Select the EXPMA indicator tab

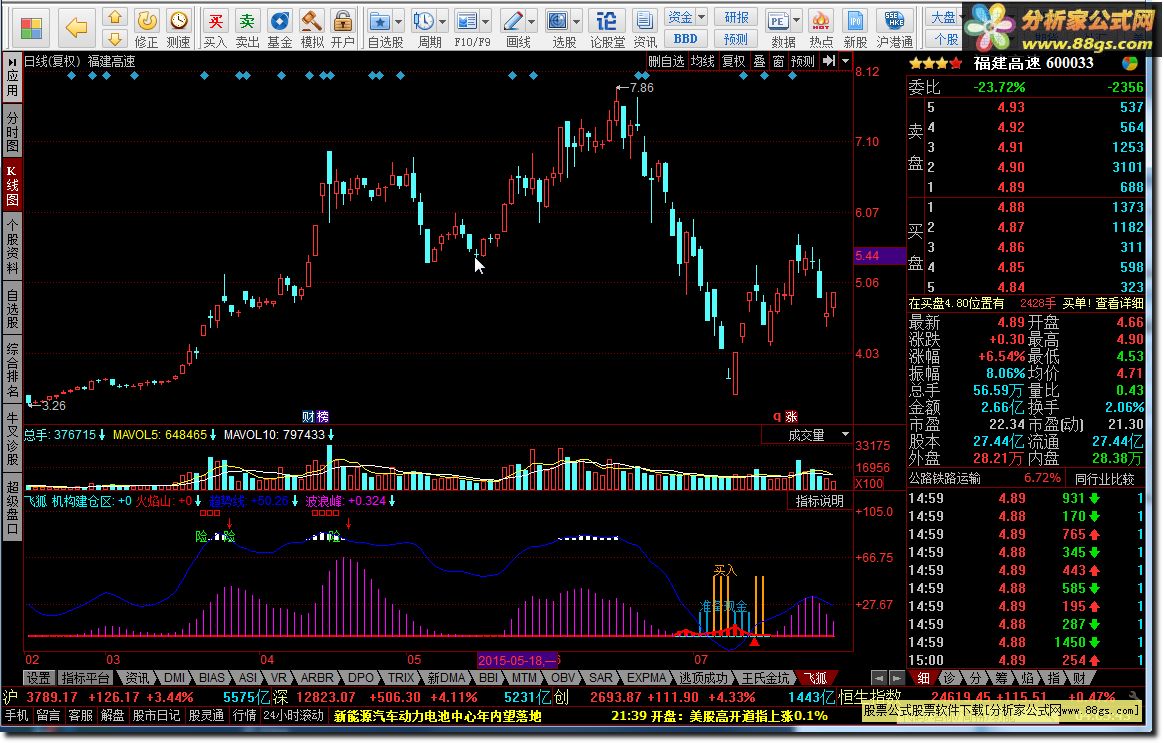647,678
